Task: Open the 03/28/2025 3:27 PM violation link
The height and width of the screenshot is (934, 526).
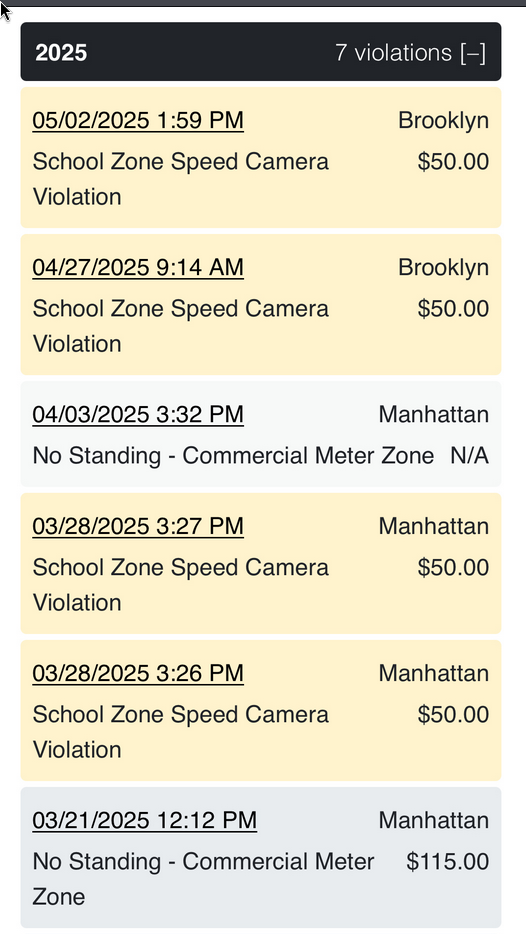Action: (x=138, y=526)
